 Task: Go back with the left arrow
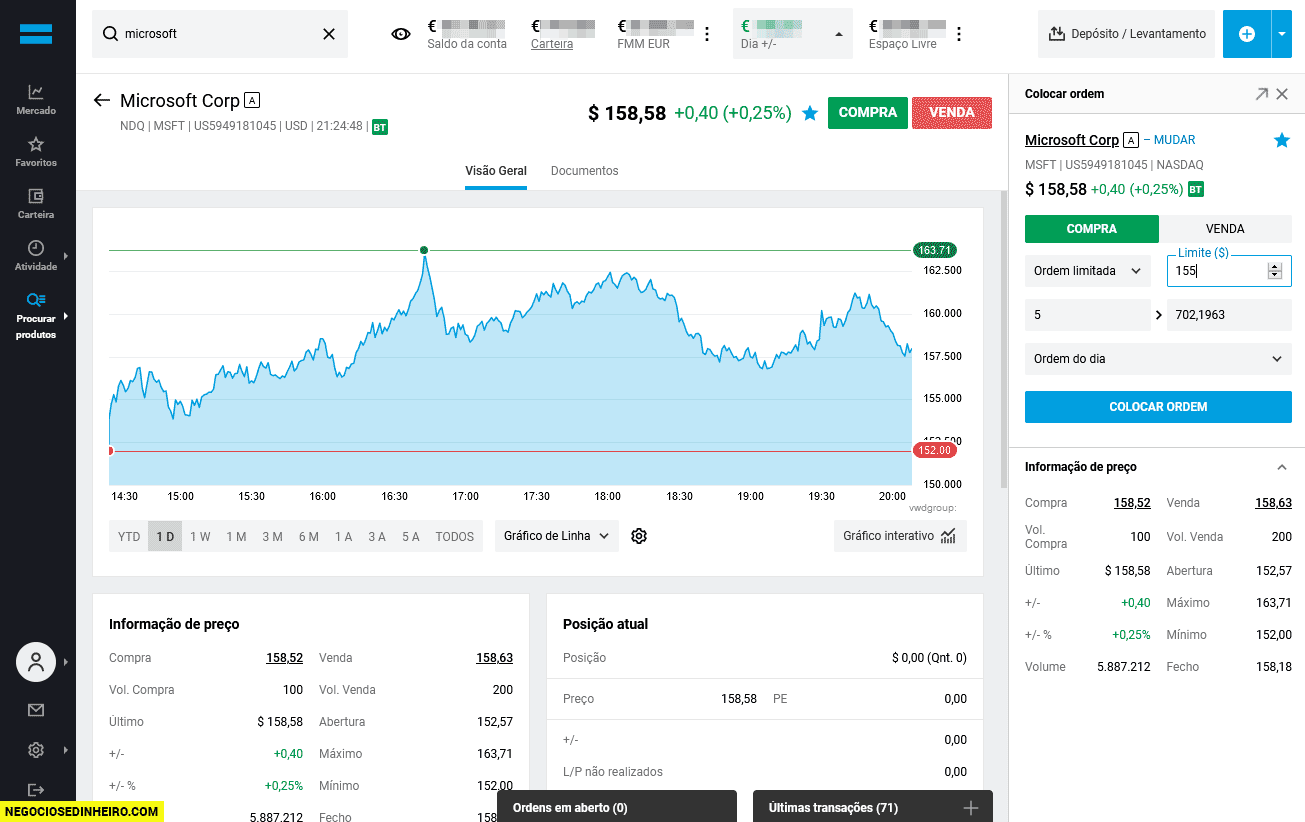pos(101,100)
